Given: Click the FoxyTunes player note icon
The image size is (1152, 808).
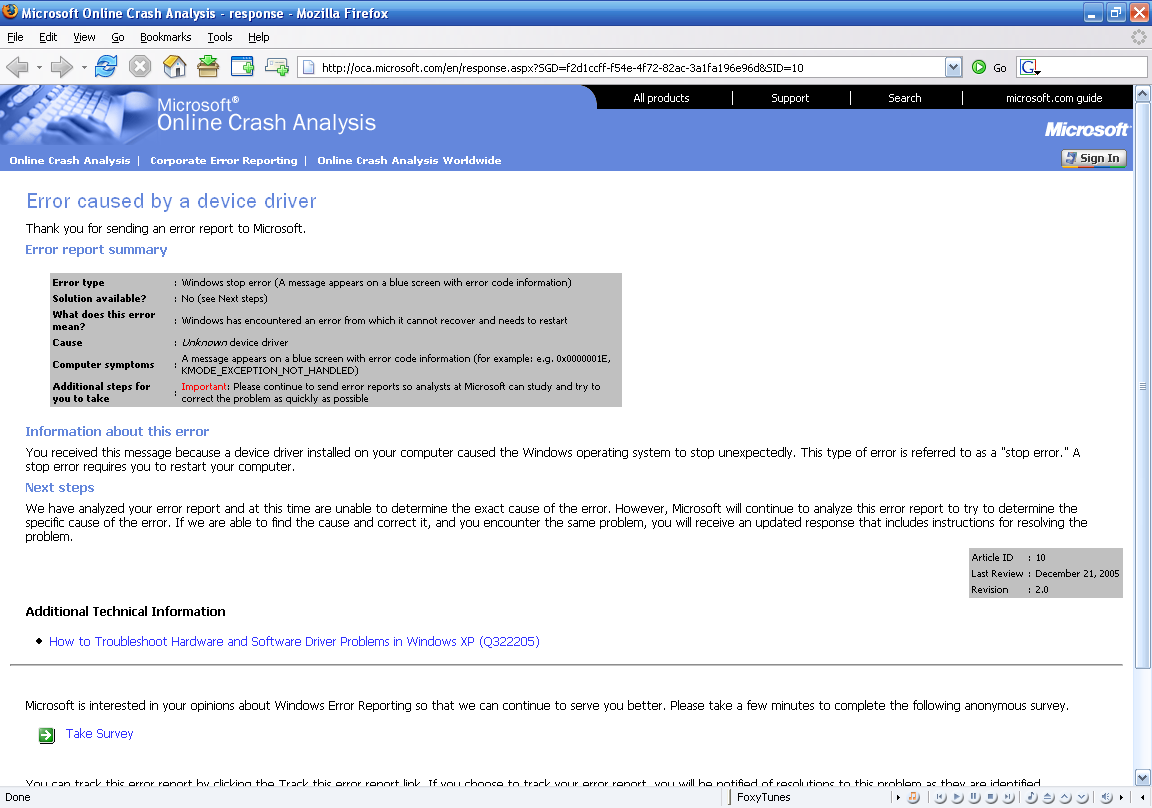Looking at the screenshot, I should click(x=1032, y=797).
